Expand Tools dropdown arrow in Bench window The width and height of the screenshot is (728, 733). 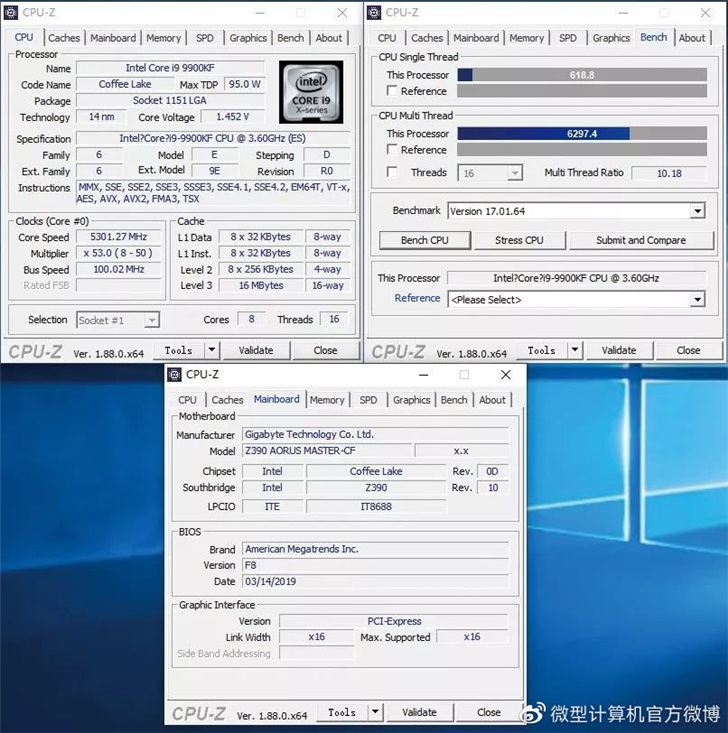[x=575, y=350]
